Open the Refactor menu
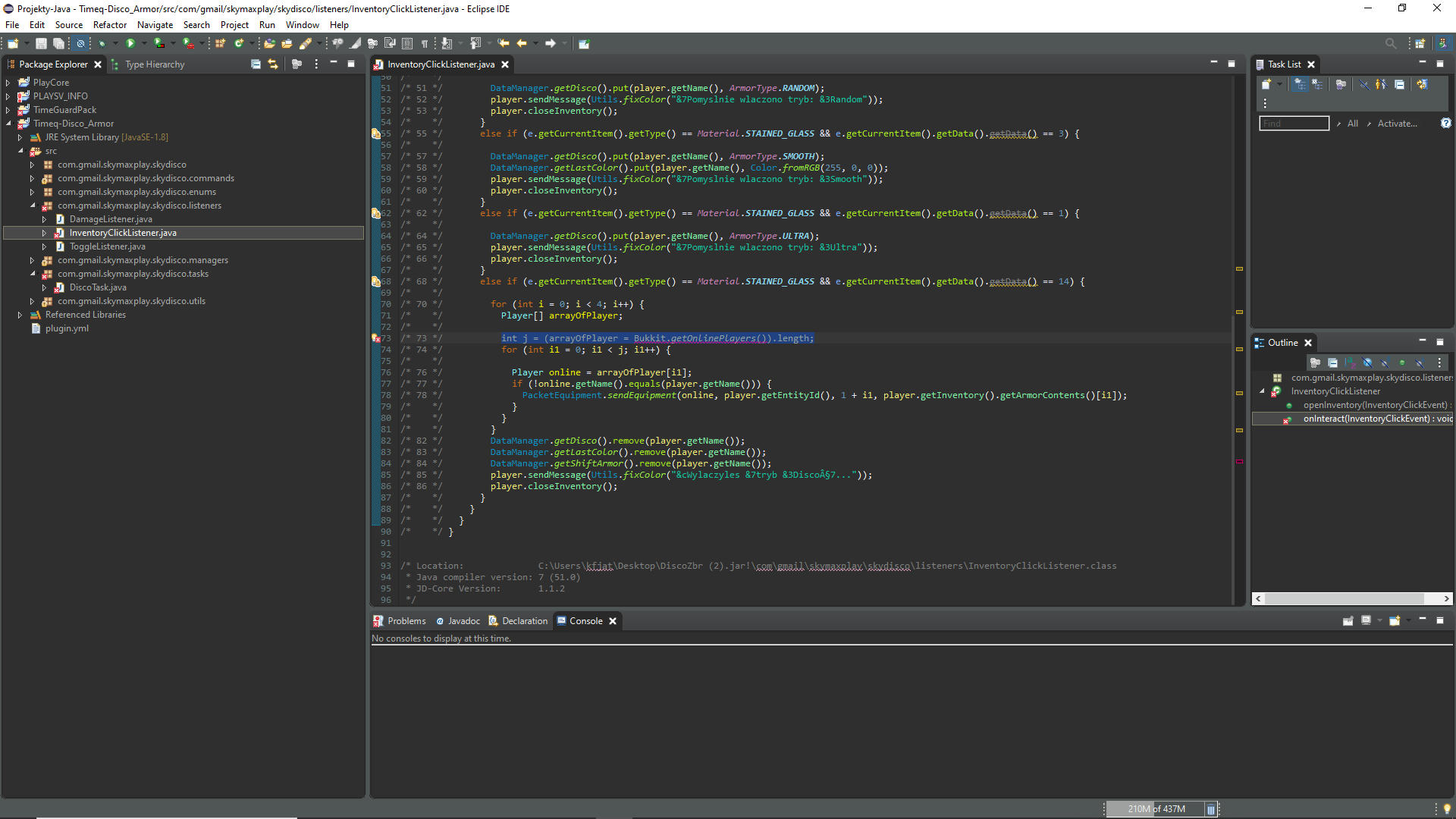Screen dimensions: 1456x819 pyautogui.click(x=110, y=24)
